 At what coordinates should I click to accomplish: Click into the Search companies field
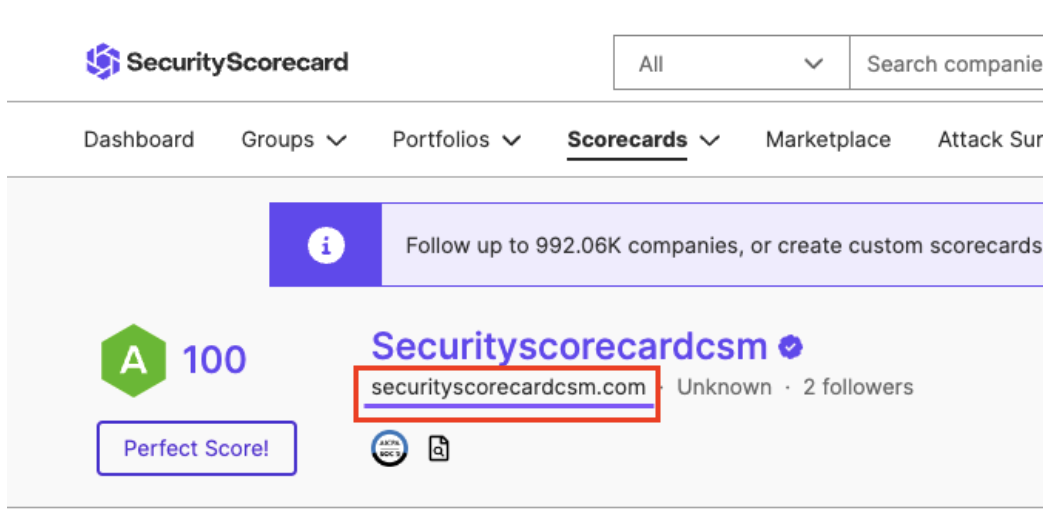(x=947, y=63)
